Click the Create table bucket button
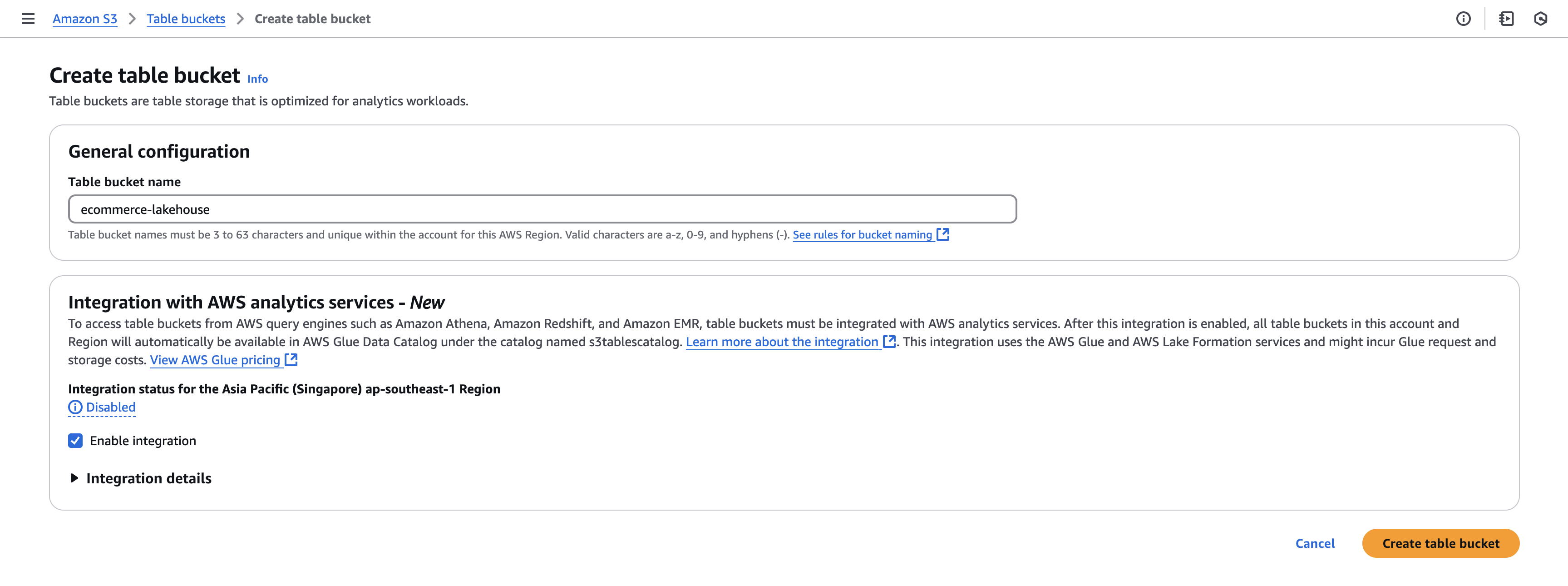The image size is (1568, 586). [1440, 543]
